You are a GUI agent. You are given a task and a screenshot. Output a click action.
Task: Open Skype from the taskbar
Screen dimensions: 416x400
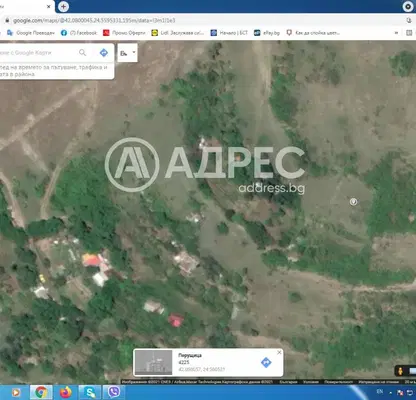tap(90, 392)
